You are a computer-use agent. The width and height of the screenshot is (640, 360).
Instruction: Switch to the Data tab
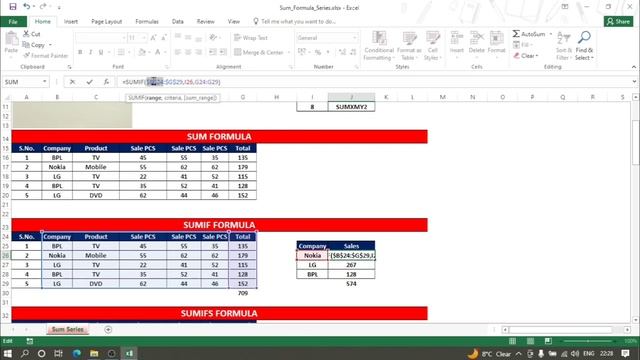pos(178,21)
